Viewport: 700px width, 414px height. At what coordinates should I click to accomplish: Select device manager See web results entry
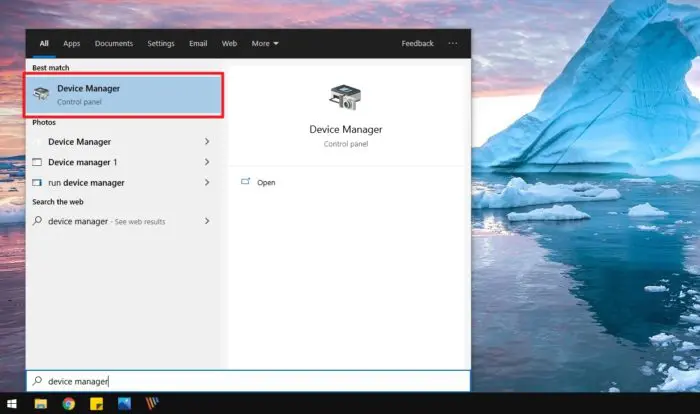(x=124, y=221)
